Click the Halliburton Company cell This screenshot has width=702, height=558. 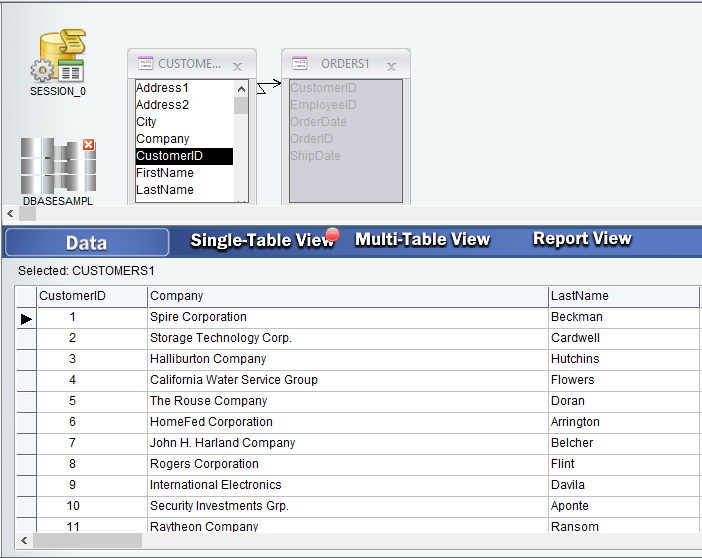208,359
